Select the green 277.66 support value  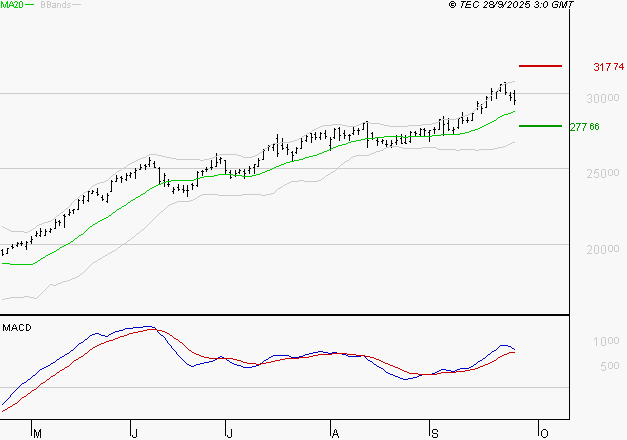[x=585, y=127]
